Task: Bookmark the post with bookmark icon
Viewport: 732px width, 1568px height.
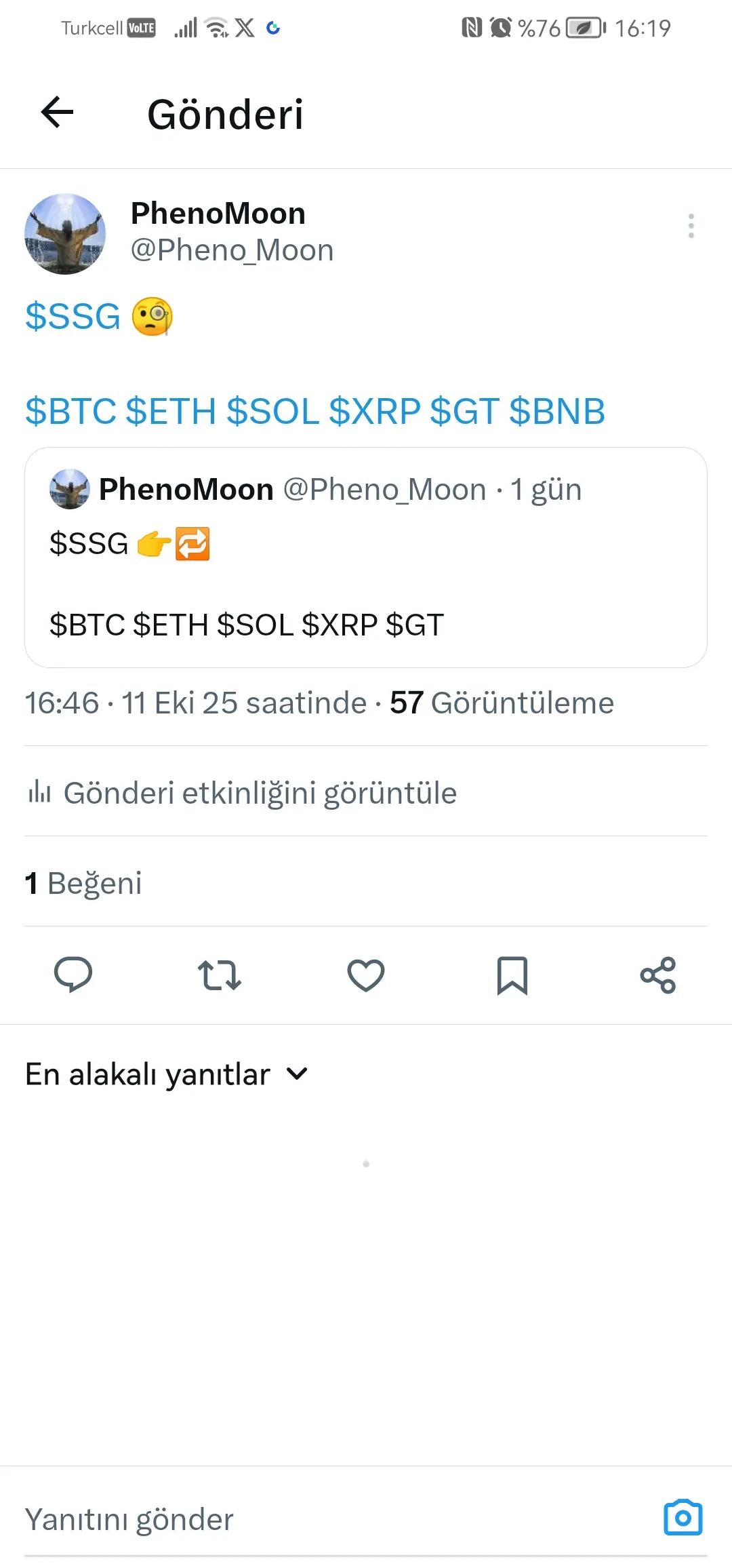Action: click(x=512, y=975)
